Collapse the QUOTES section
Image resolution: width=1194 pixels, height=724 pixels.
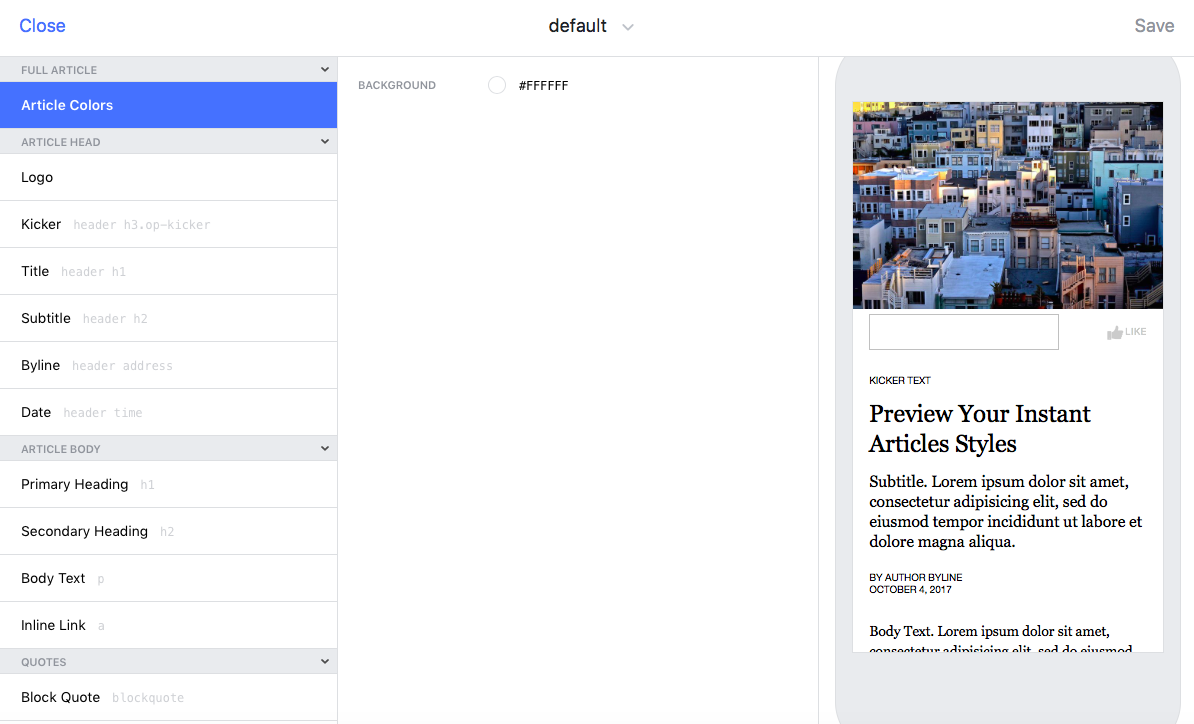(x=324, y=661)
